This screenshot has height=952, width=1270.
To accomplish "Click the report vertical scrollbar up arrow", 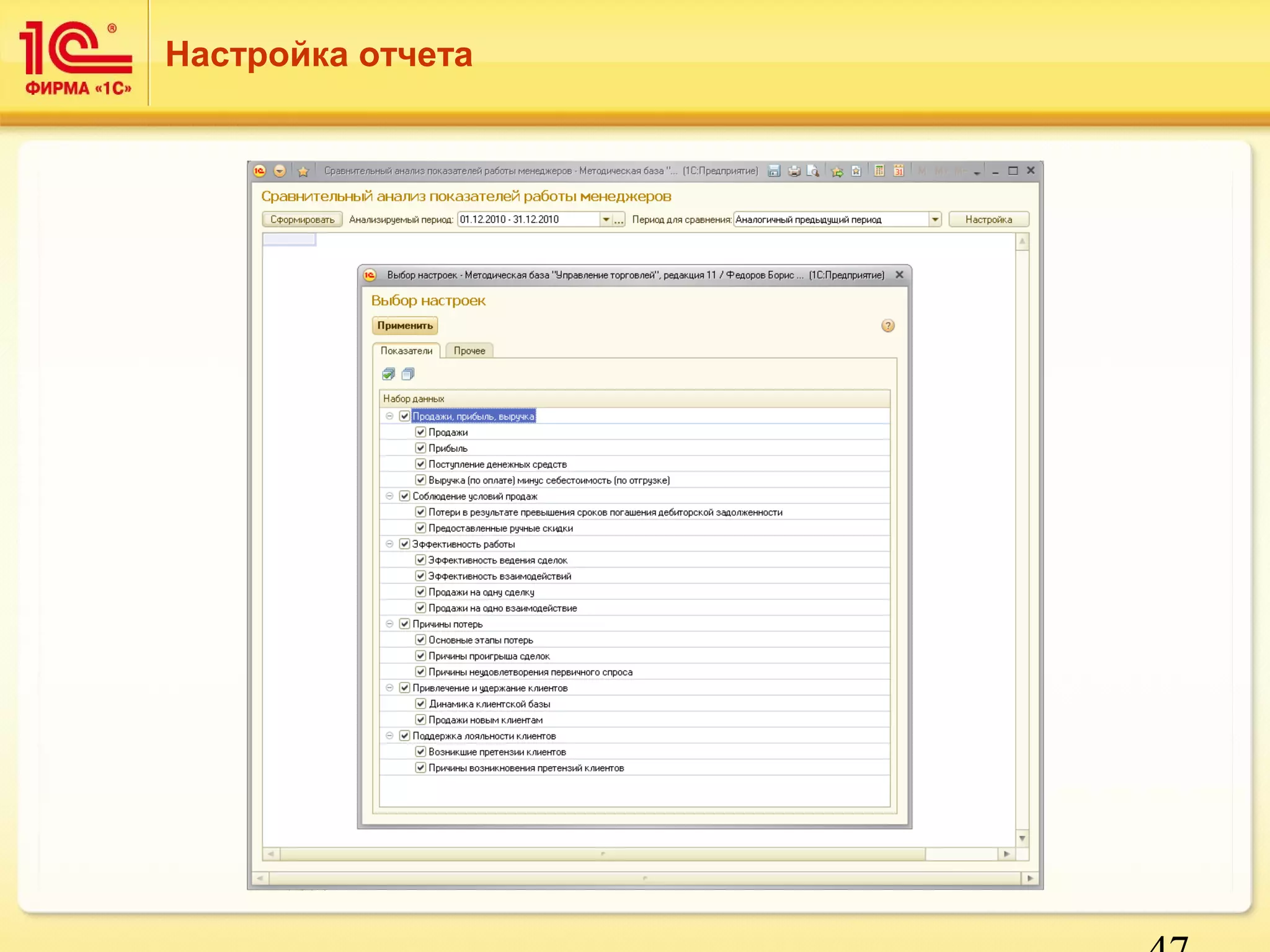I will [x=1023, y=241].
